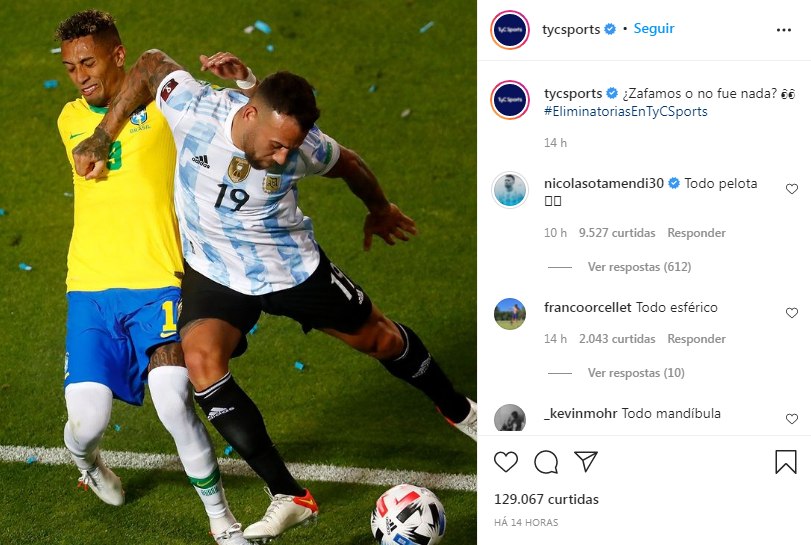Share the post via paper plane icon
Viewport: 811px width, 545px height.
coord(586,461)
